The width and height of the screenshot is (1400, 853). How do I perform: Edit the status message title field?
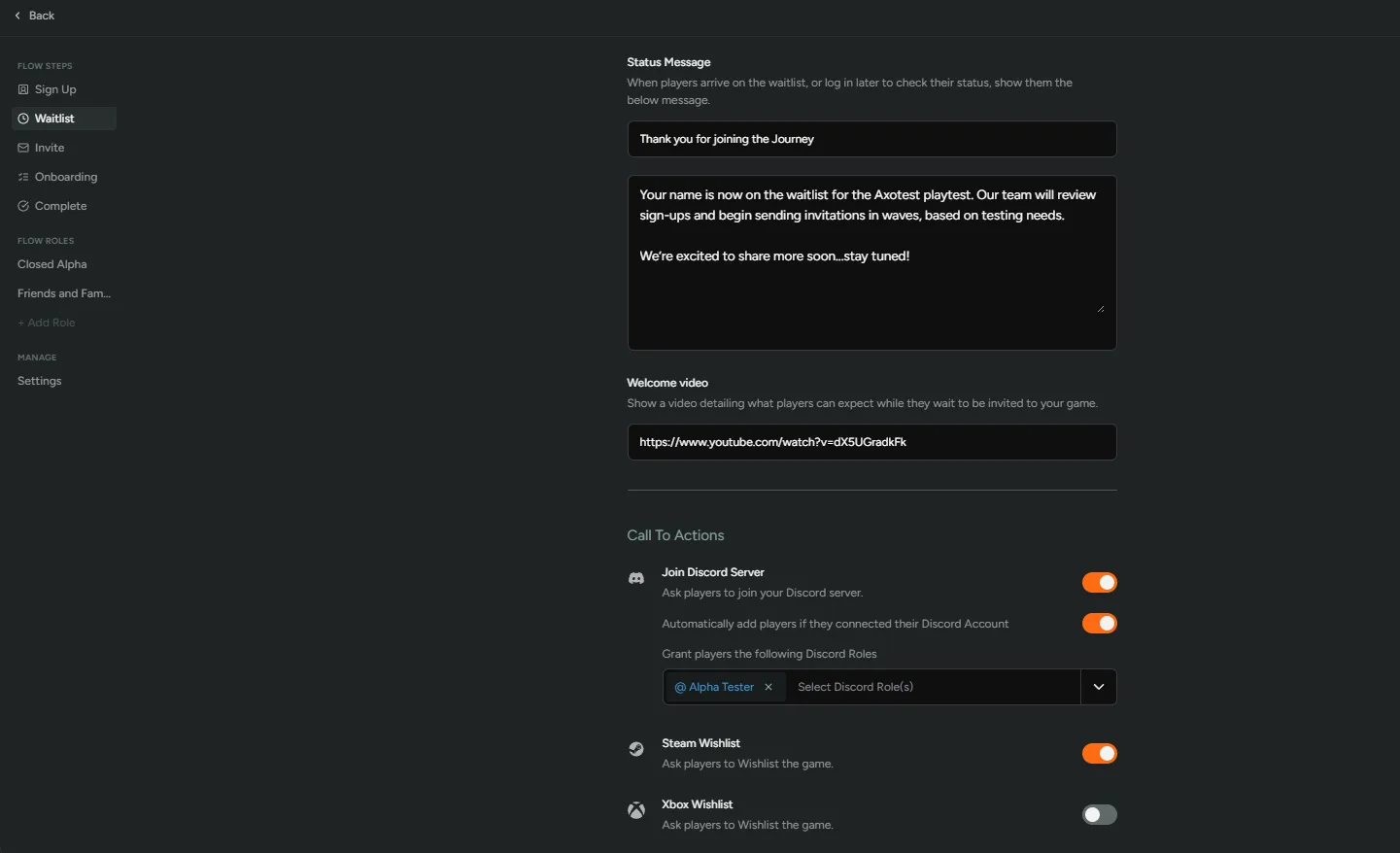pos(871,139)
